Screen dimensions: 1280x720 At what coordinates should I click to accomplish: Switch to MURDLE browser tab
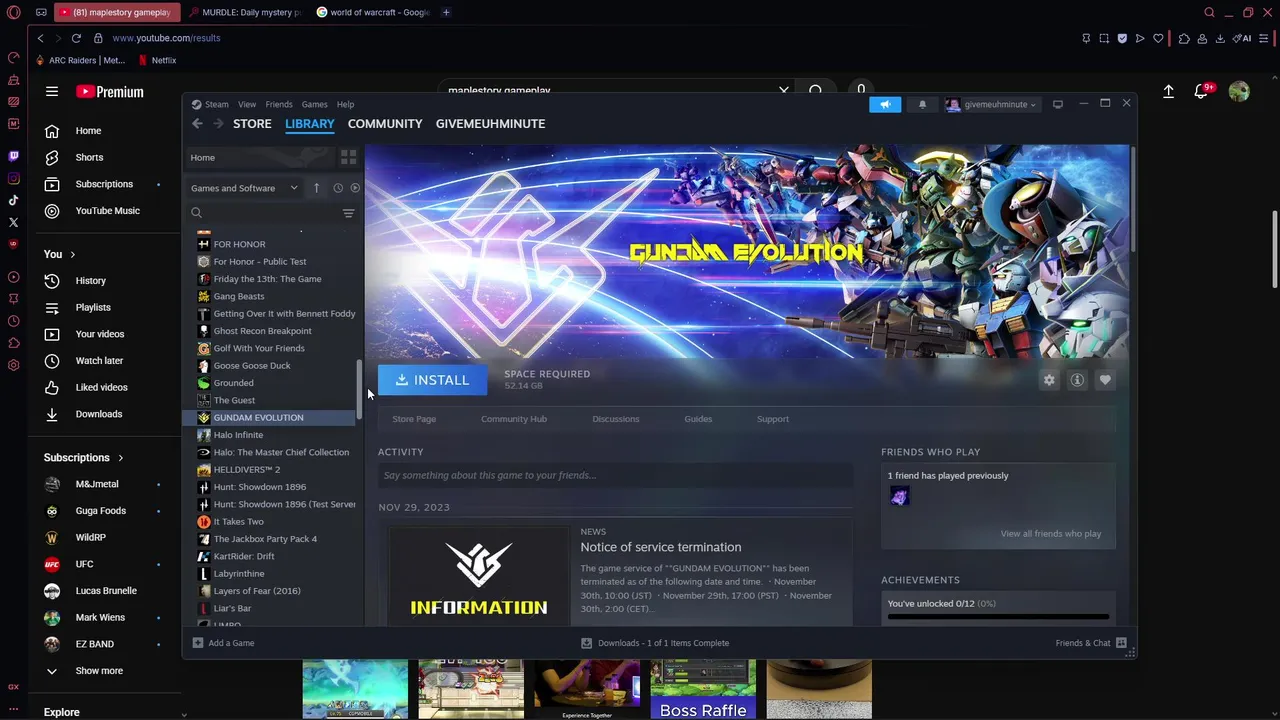coord(245,12)
